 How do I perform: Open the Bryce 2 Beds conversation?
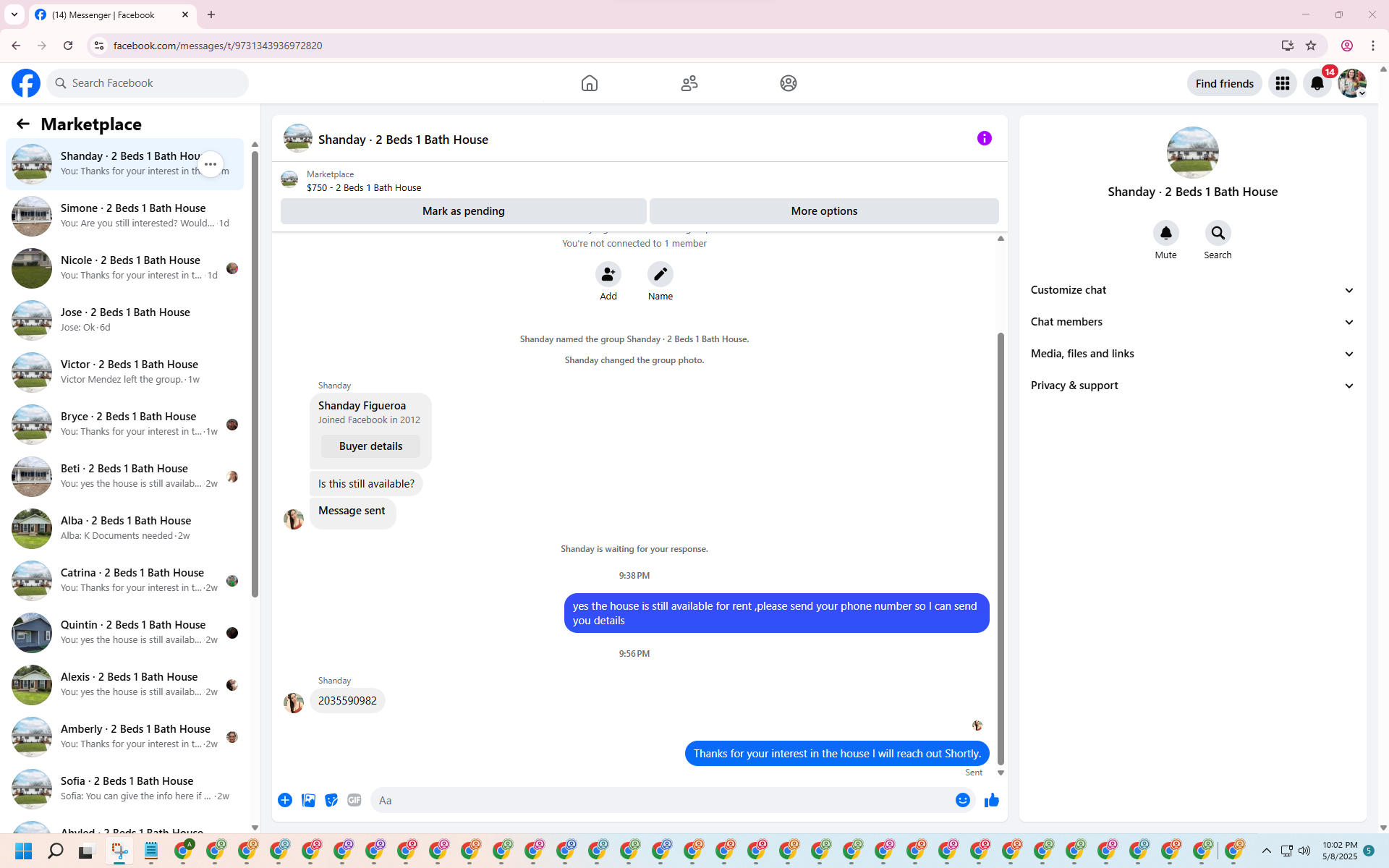pyautogui.click(x=124, y=425)
